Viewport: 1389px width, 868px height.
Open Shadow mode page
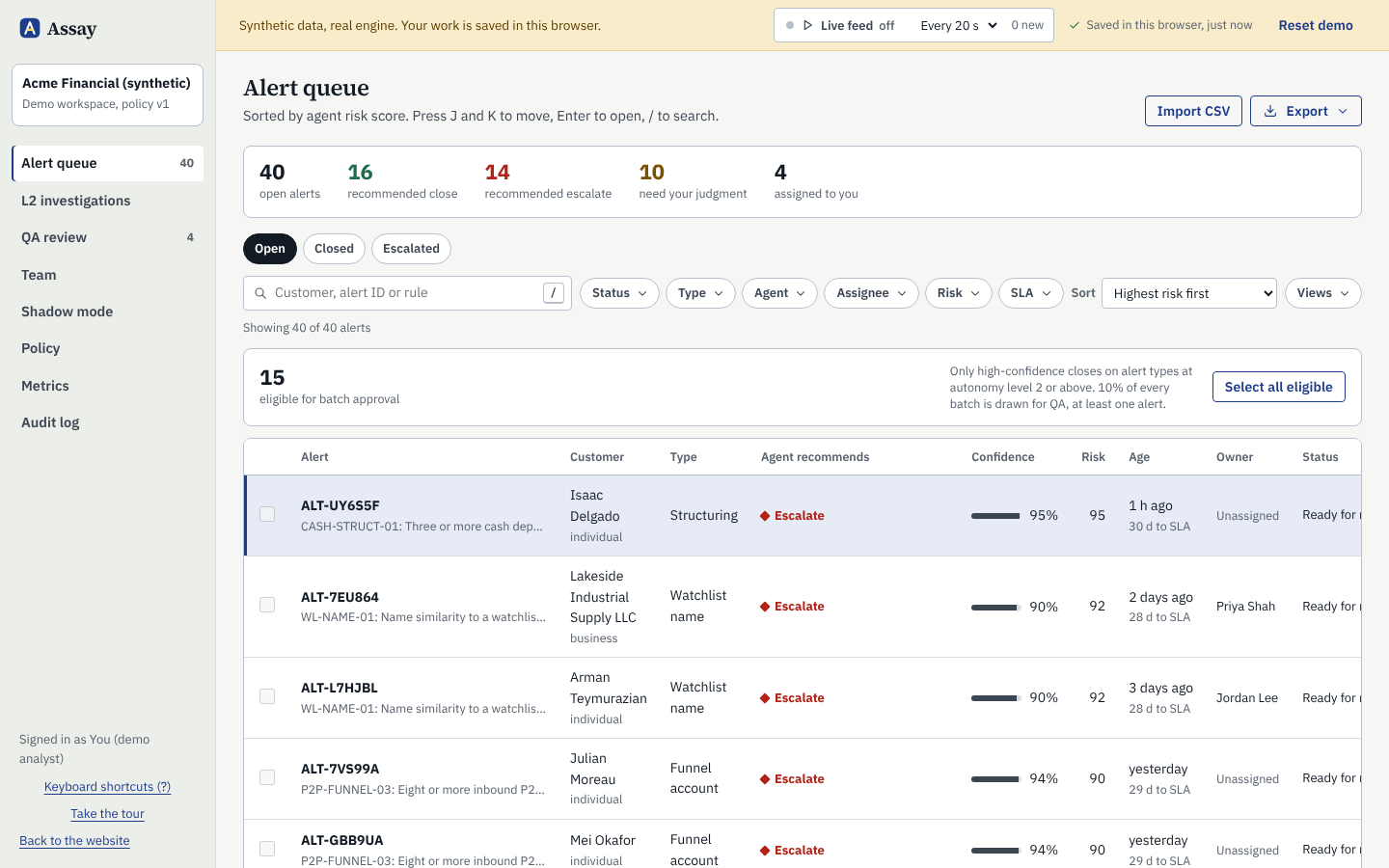[107, 312]
